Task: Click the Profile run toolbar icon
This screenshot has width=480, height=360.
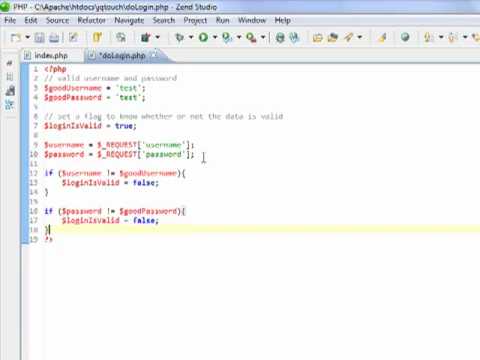Action: point(227,37)
